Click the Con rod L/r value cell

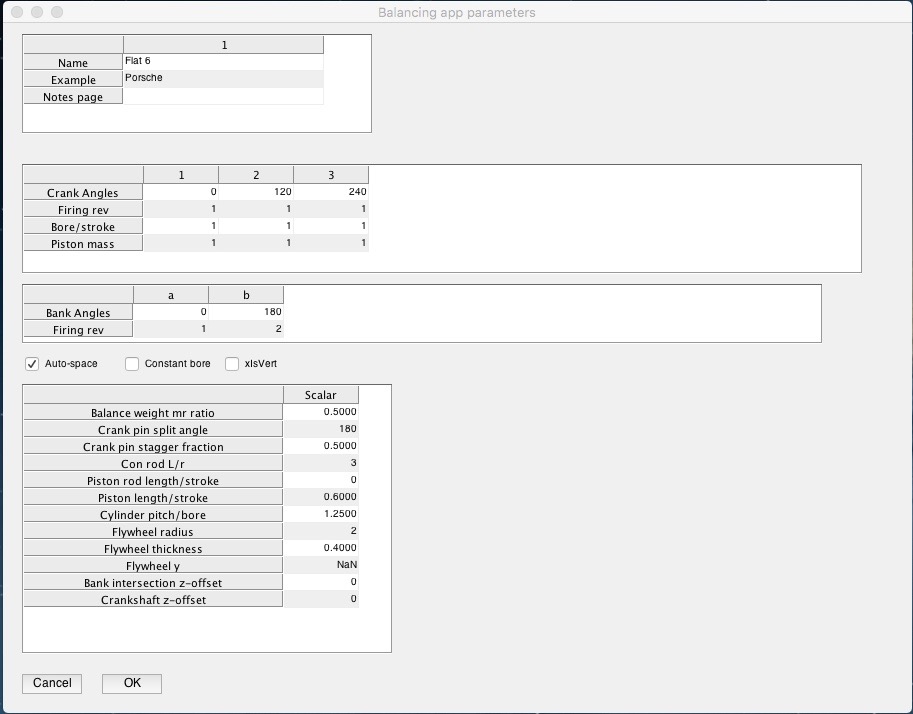[x=320, y=463]
